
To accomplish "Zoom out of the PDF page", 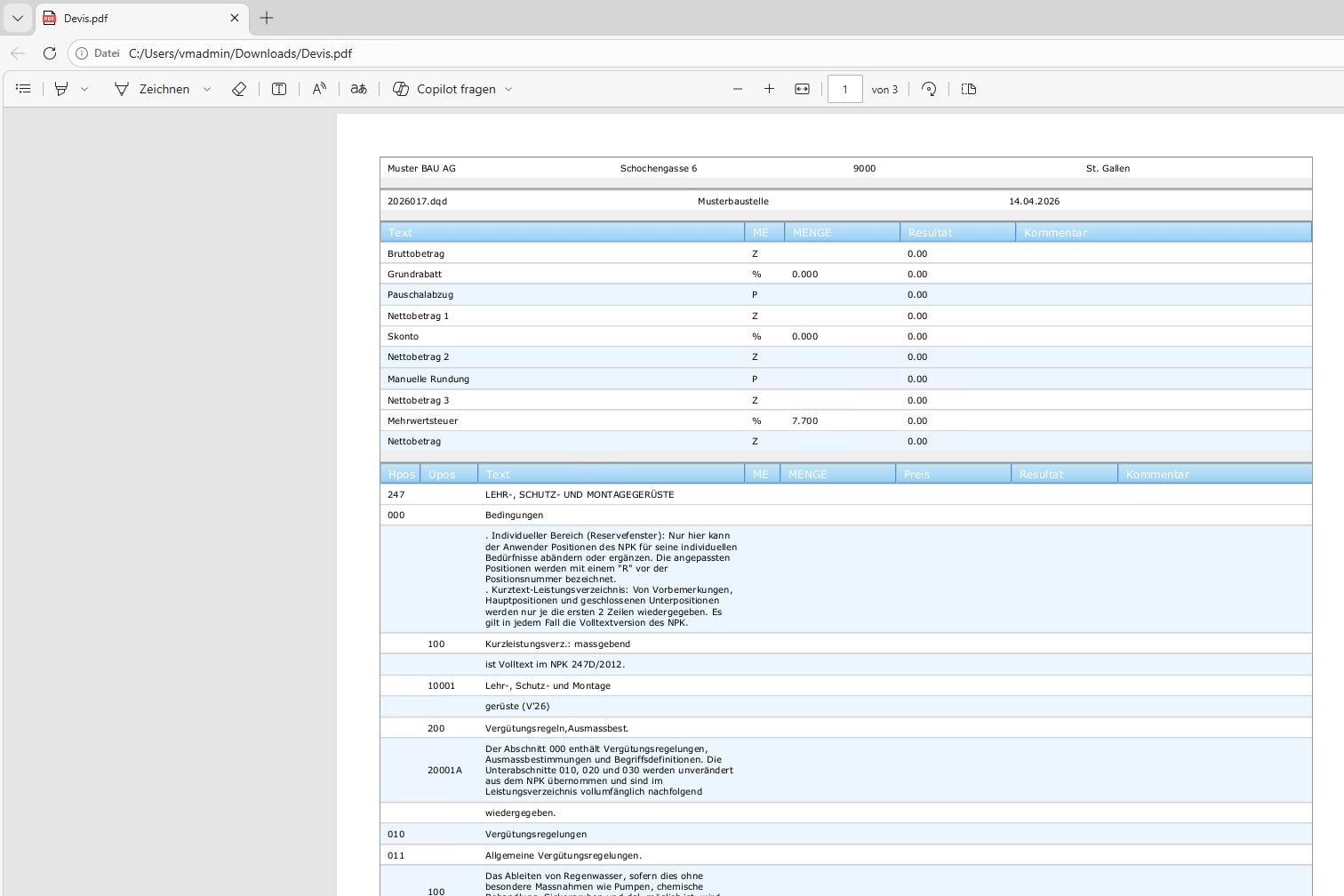I will [x=738, y=89].
